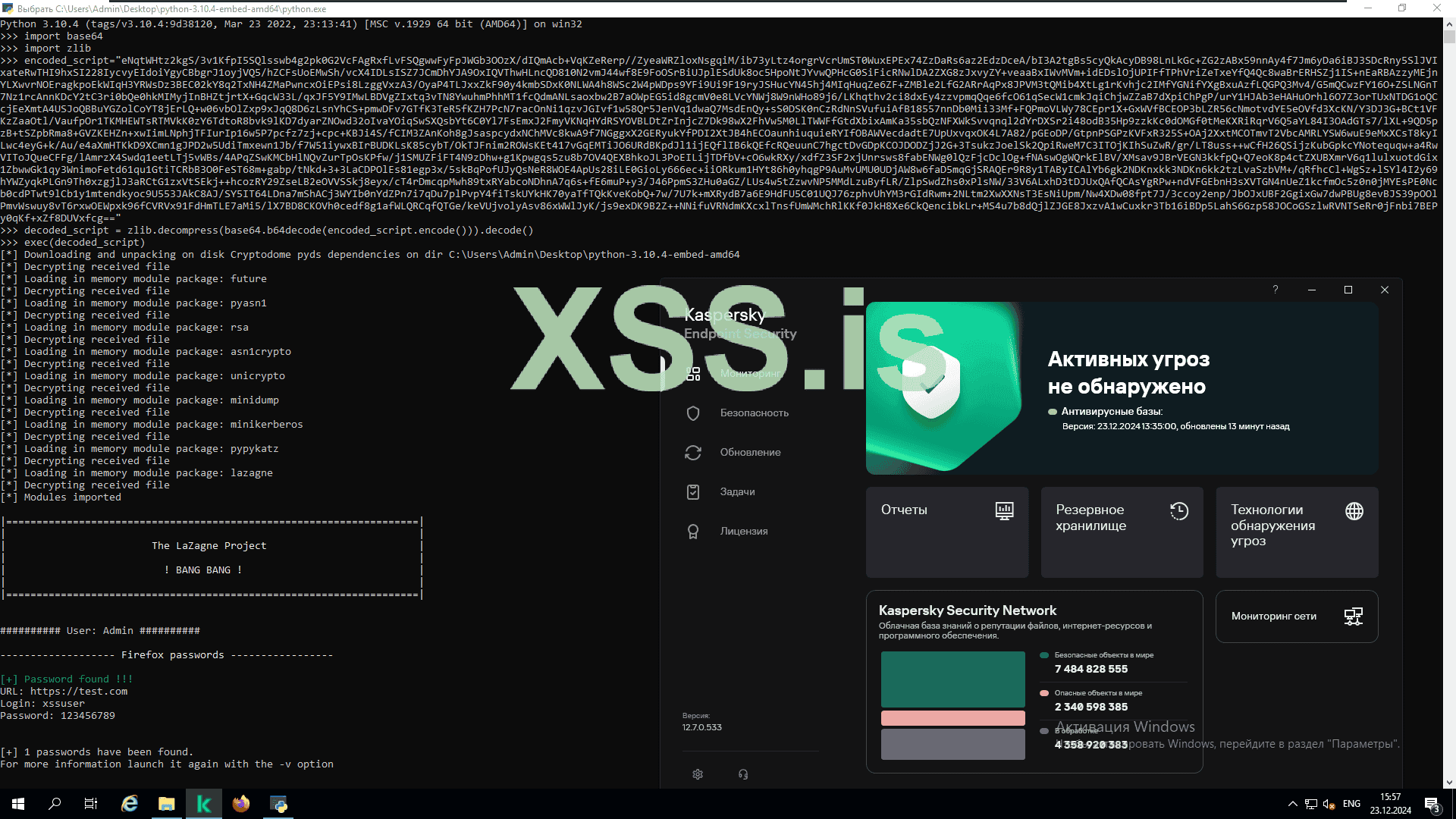Open Kaspersky settings gear icon
Viewport: 1456px width, 819px height.
[698, 774]
